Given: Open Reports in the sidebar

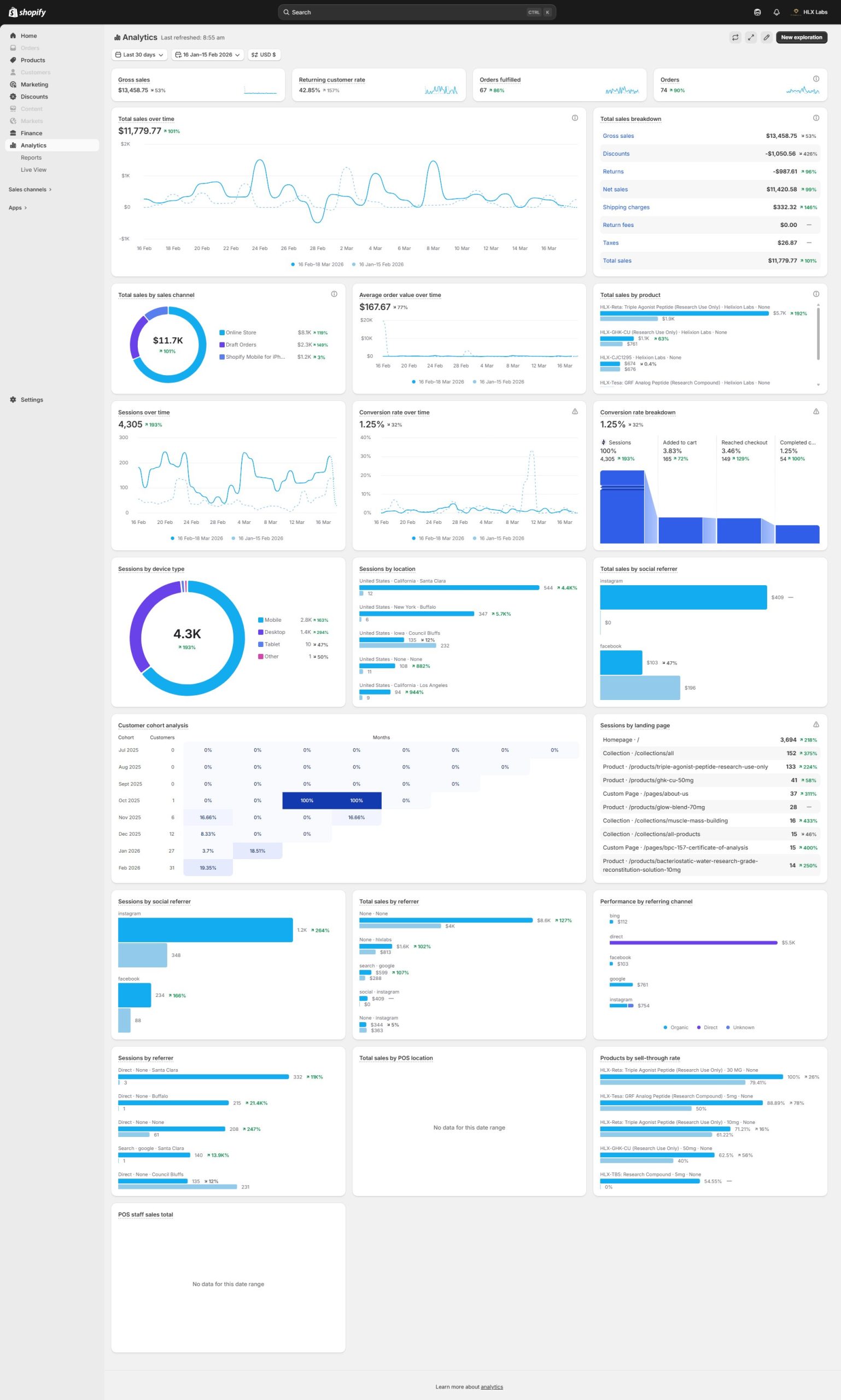Looking at the screenshot, I should (x=31, y=157).
